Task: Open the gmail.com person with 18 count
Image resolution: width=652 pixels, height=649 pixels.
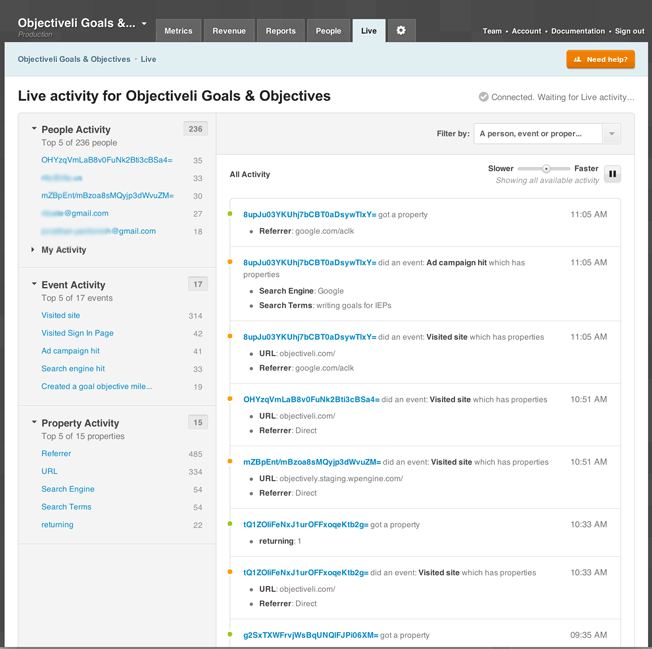Action: tap(99, 231)
